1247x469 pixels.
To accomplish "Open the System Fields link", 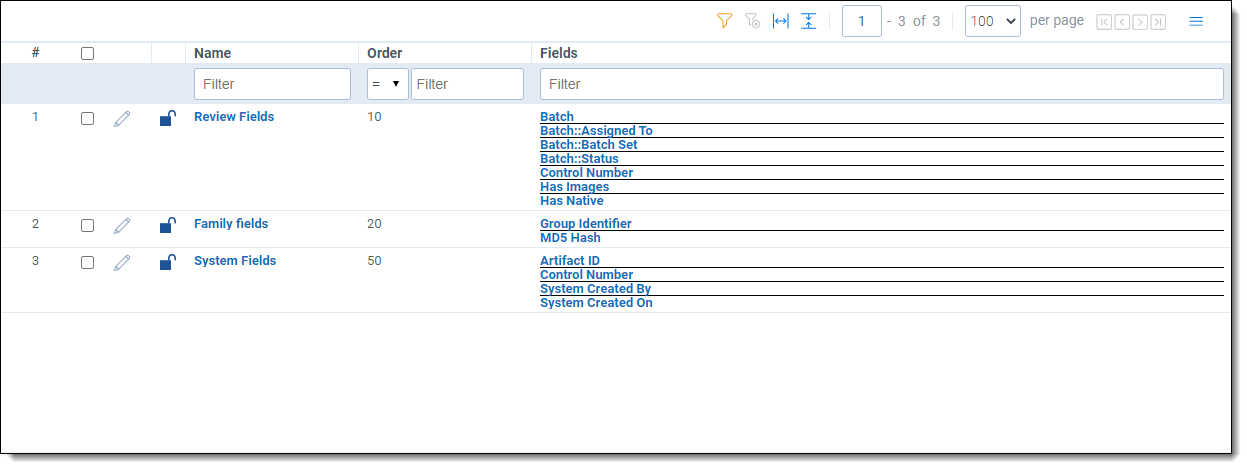I will [235, 261].
